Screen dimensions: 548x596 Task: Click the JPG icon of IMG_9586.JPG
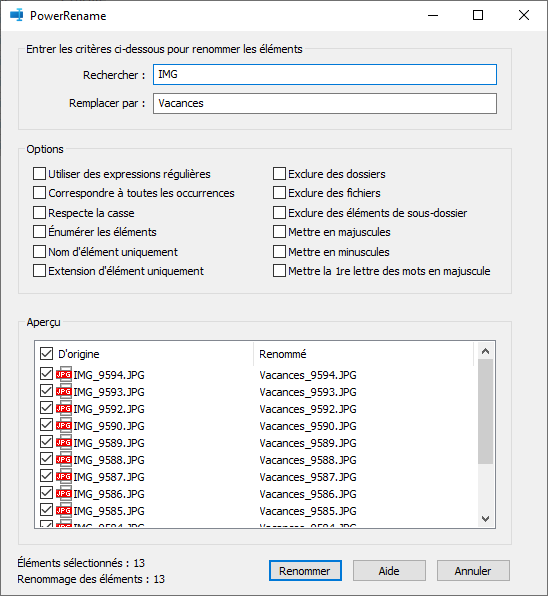64,493
